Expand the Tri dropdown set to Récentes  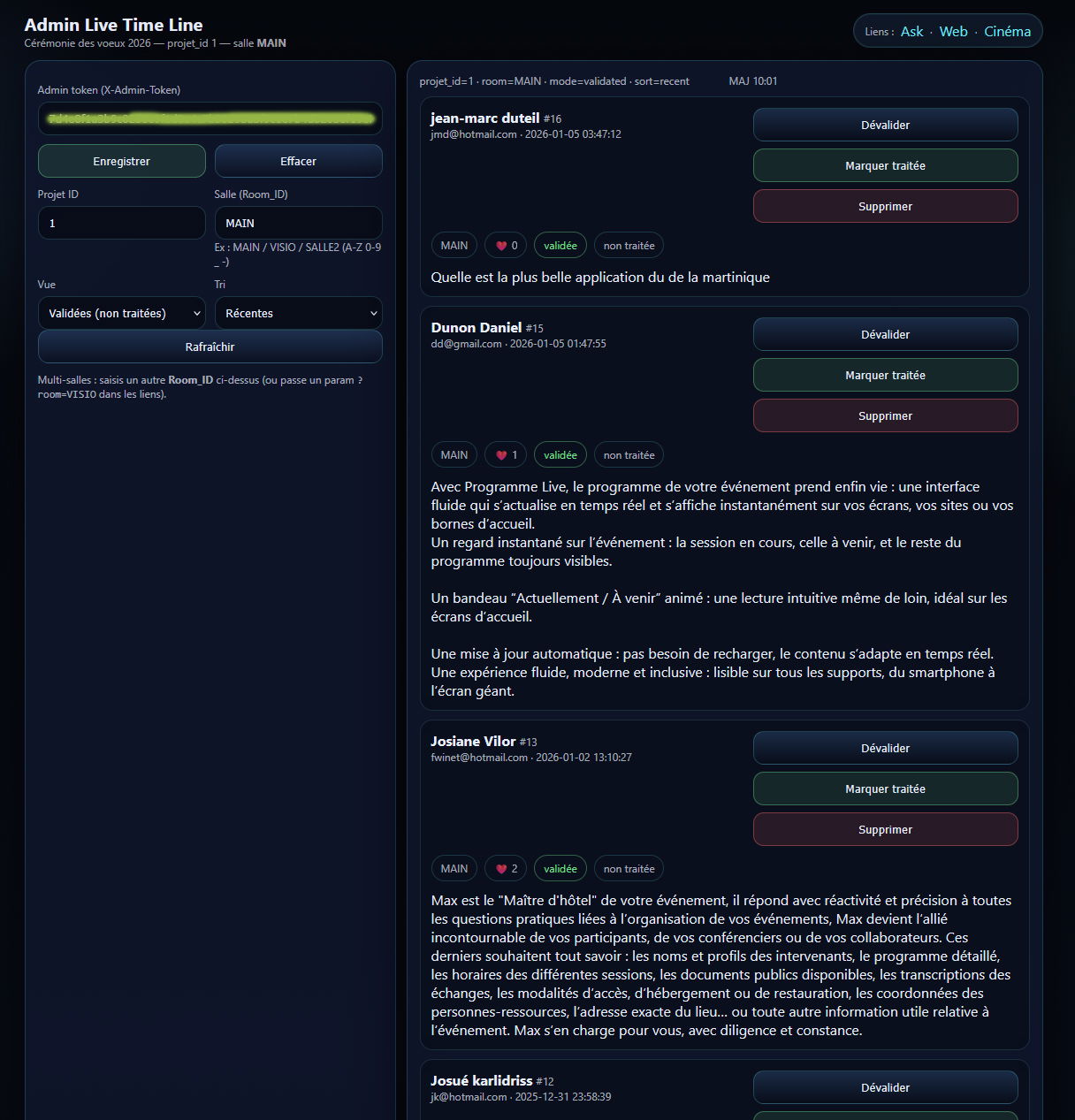point(298,313)
